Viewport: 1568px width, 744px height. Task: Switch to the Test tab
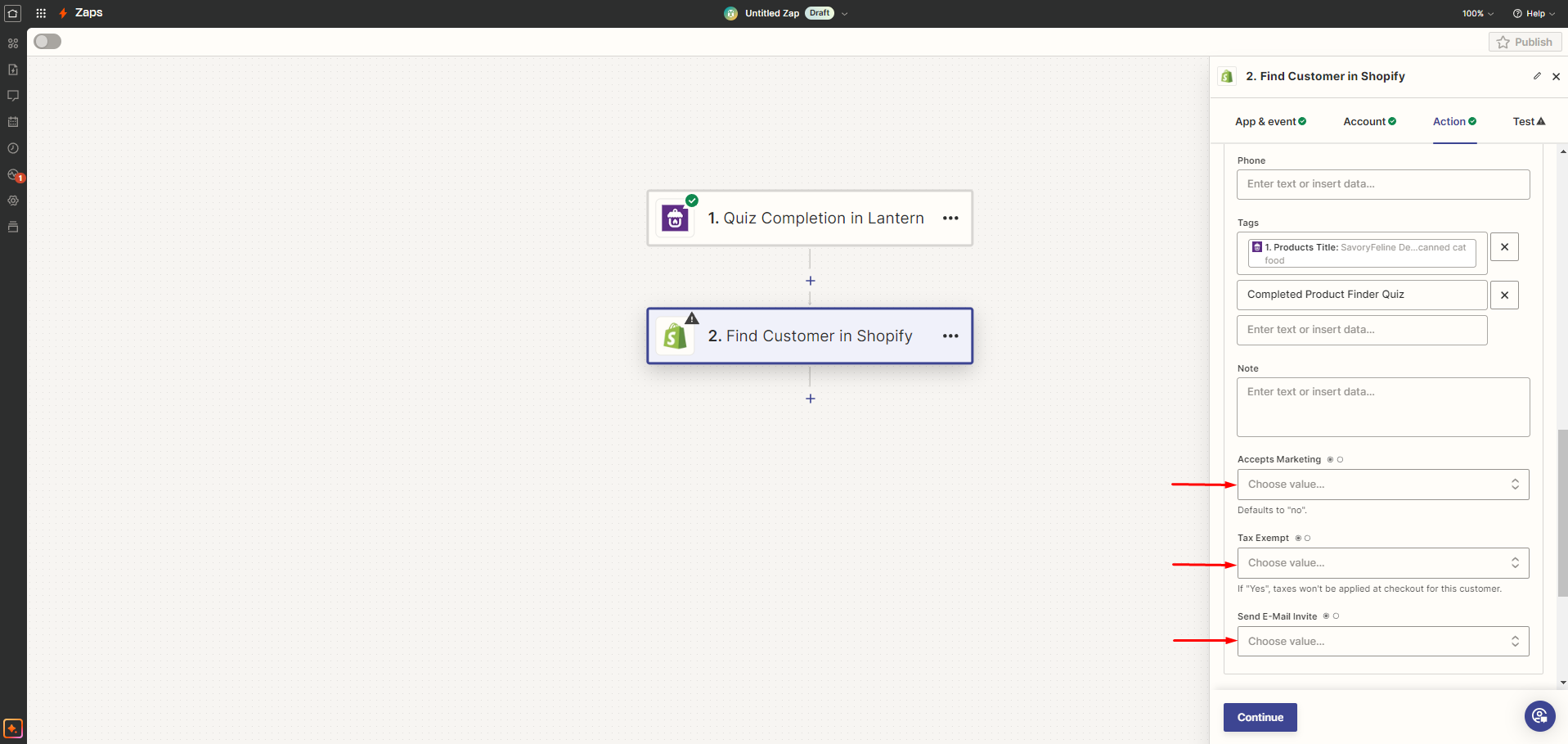click(x=1529, y=121)
